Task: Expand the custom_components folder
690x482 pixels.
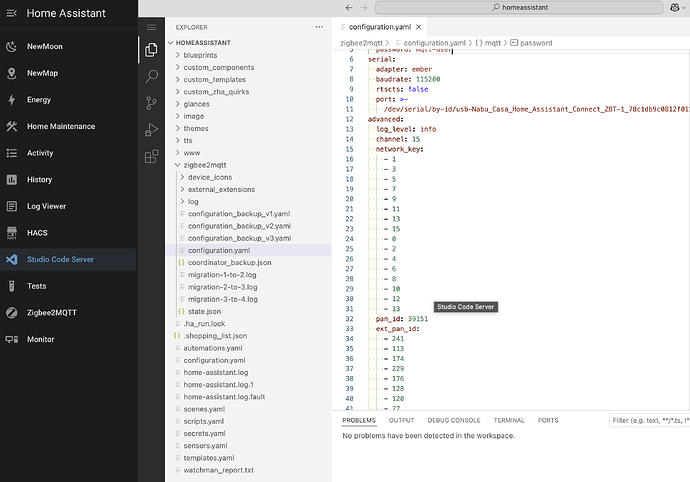Action: (x=221, y=68)
